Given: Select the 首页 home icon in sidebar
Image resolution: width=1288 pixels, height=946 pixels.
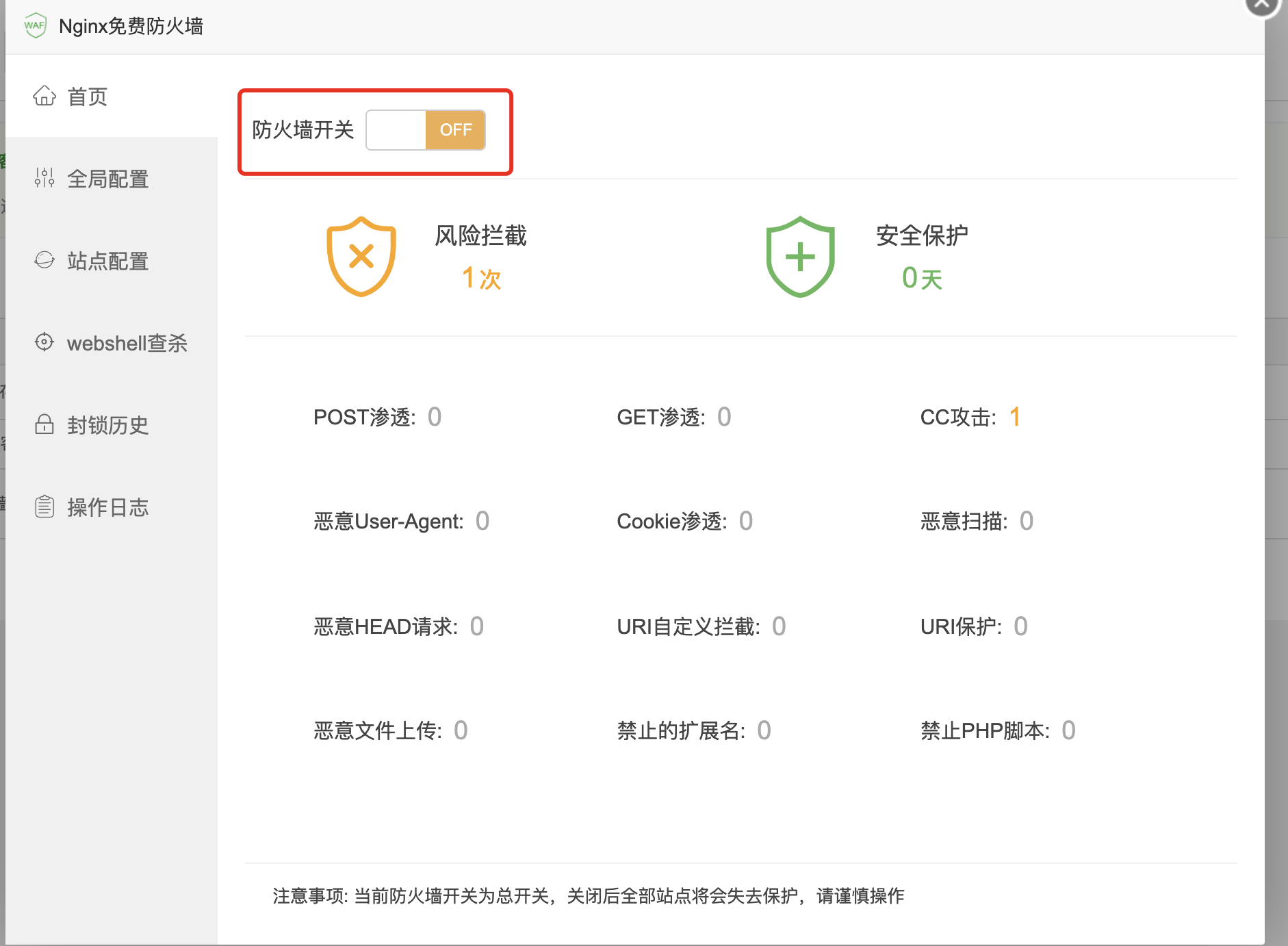Looking at the screenshot, I should pyautogui.click(x=44, y=96).
